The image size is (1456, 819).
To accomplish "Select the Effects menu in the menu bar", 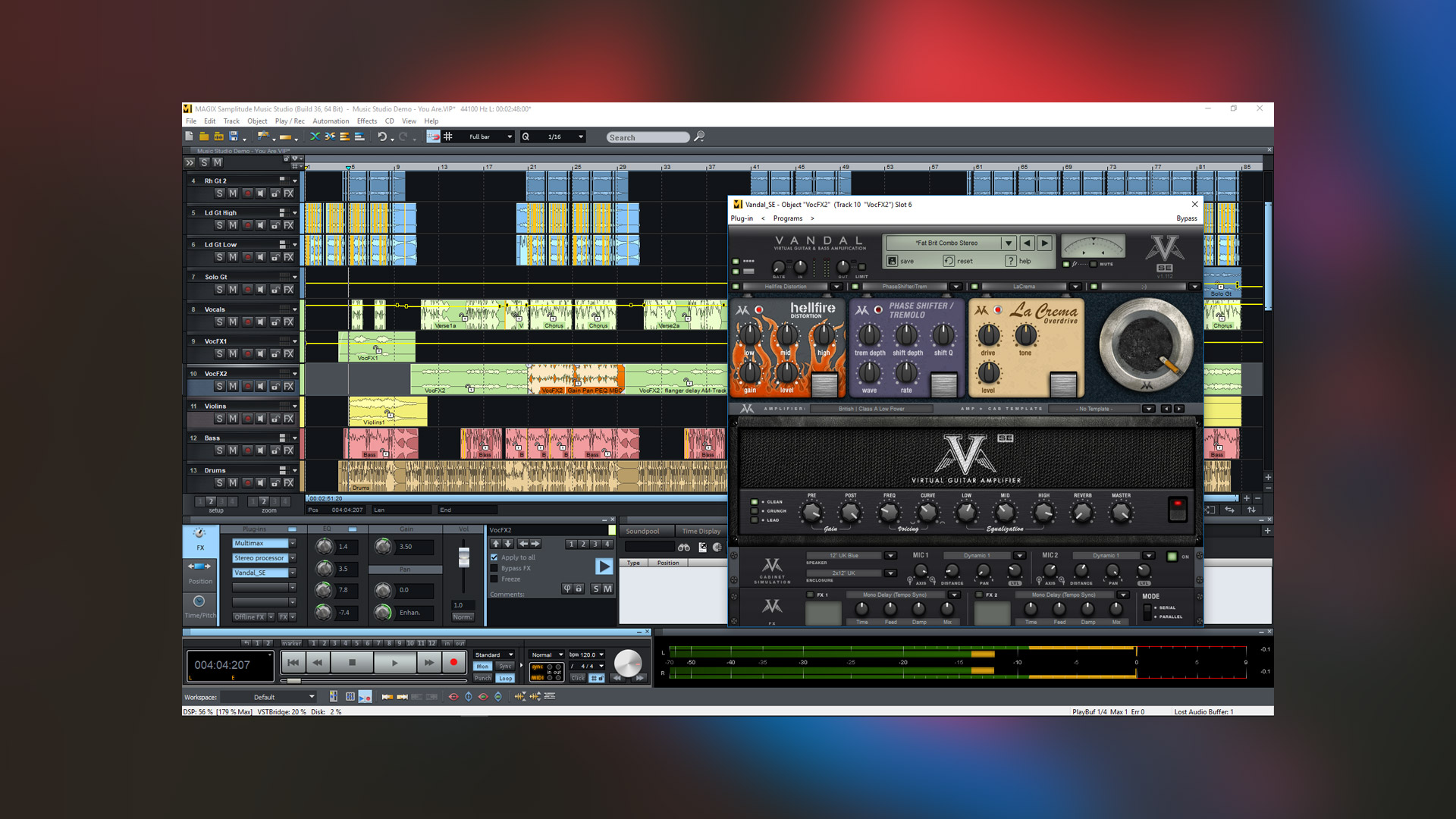I will [x=367, y=121].
